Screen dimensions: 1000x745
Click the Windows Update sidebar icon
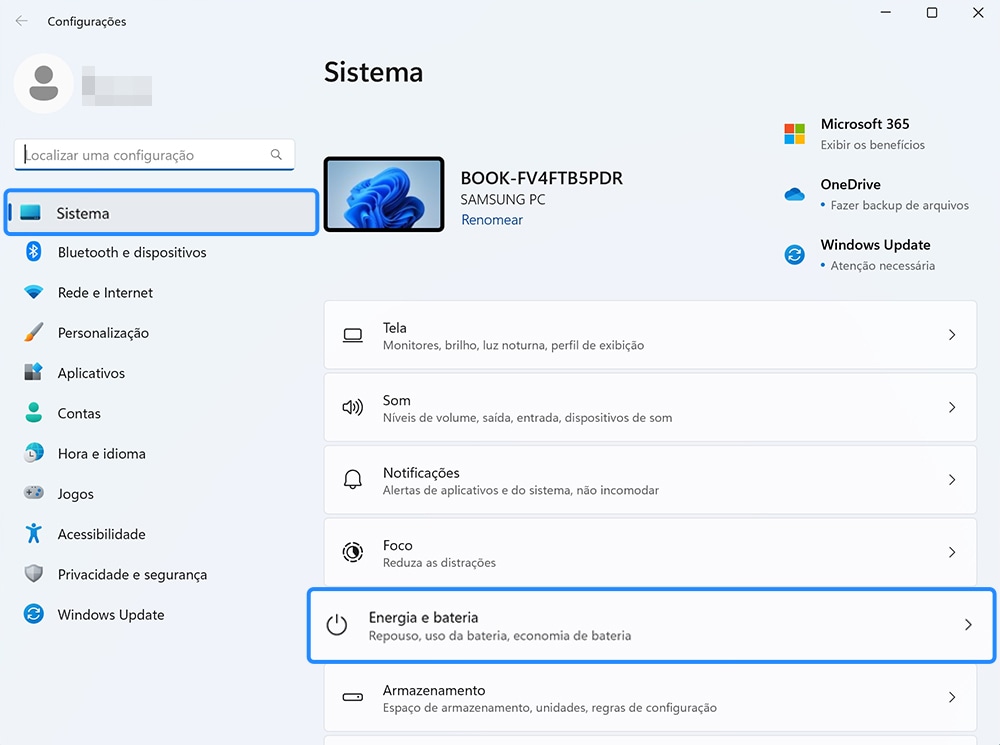[34, 614]
